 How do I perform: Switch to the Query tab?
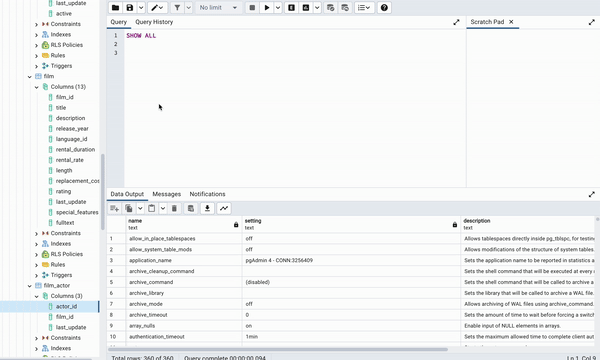(x=119, y=22)
